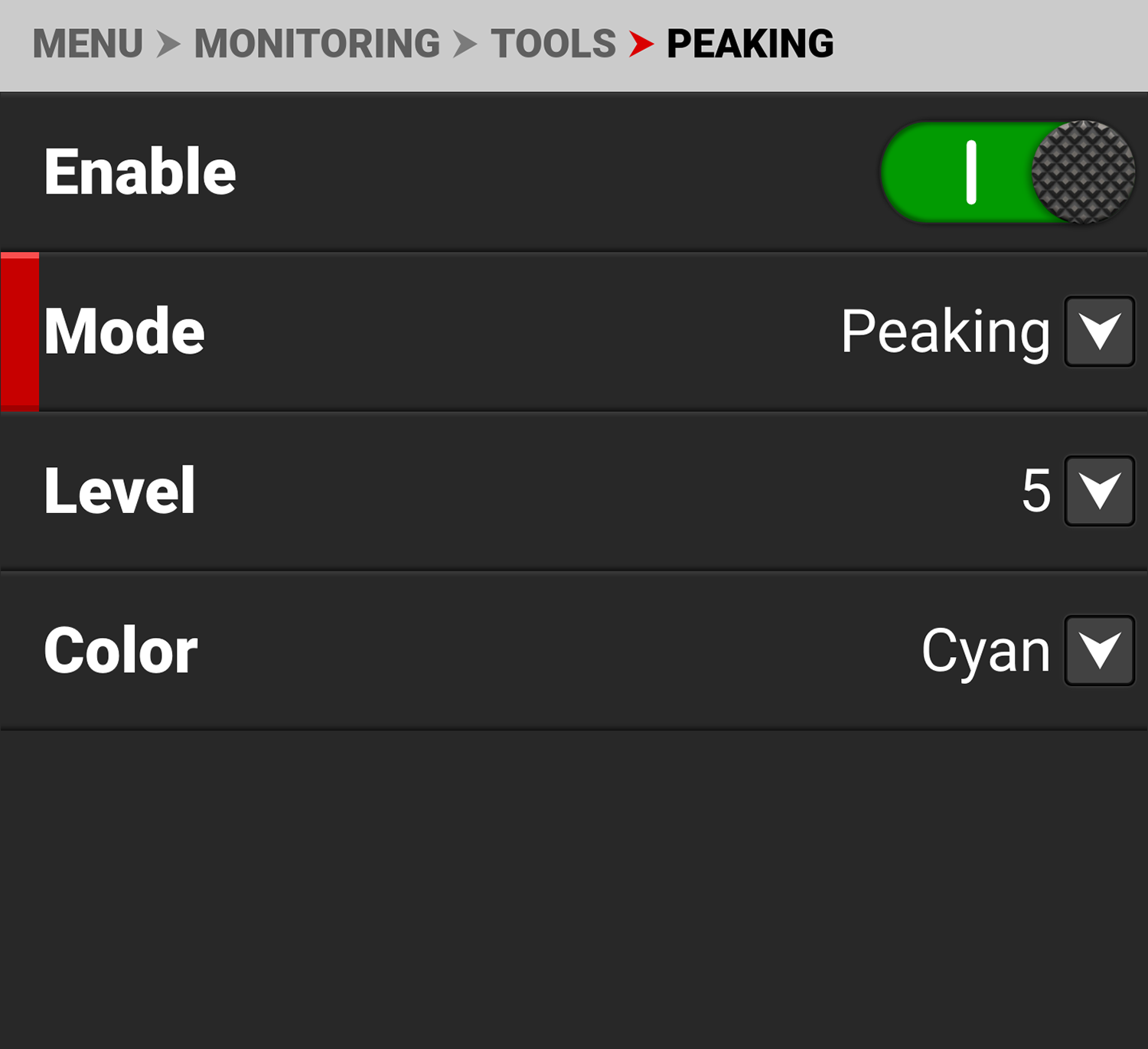Click the gray arrow after MONITORING
The height and width of the screenshot is (1049, 1148).
pos(464,44)
